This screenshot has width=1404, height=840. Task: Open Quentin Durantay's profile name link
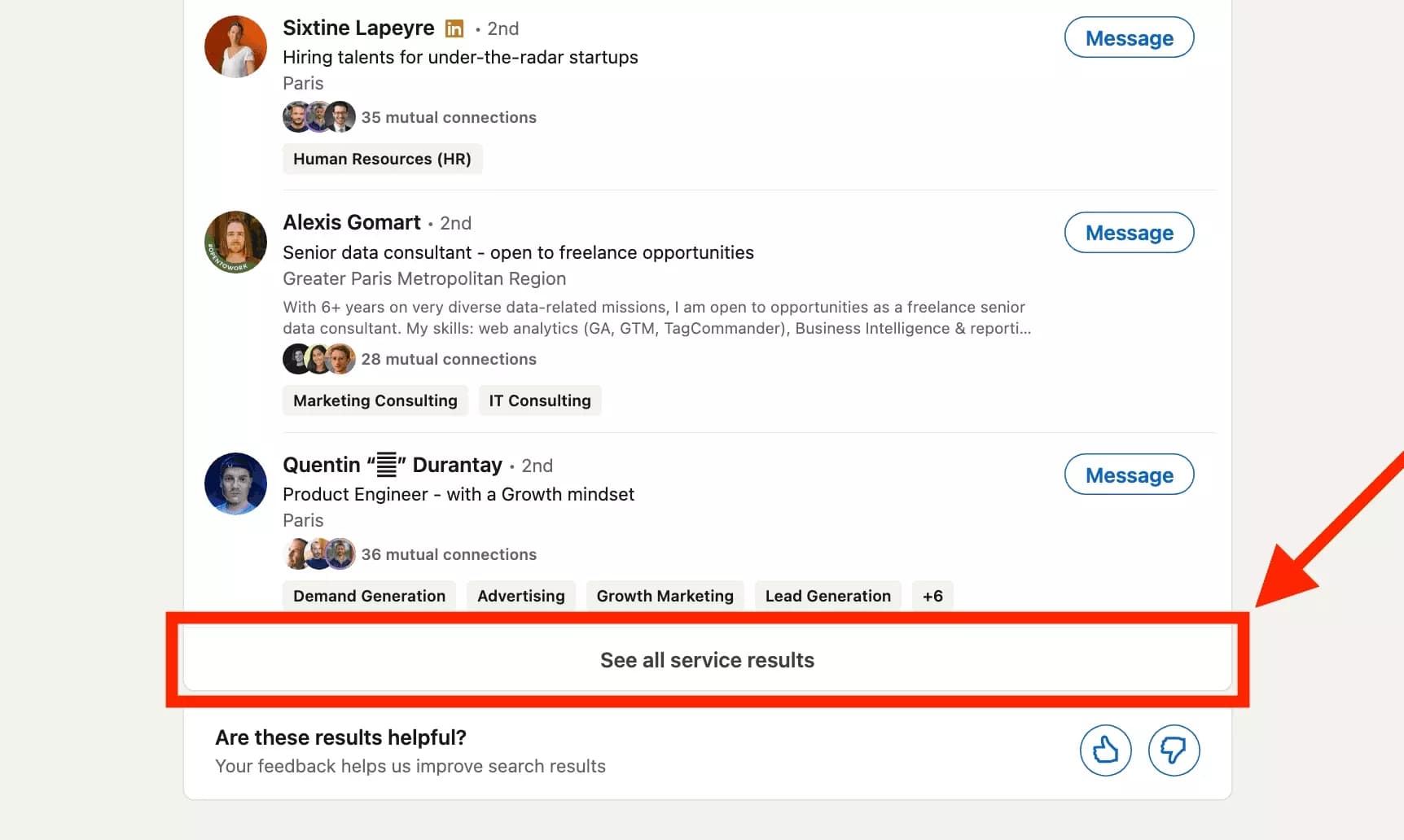click(392, 465)
